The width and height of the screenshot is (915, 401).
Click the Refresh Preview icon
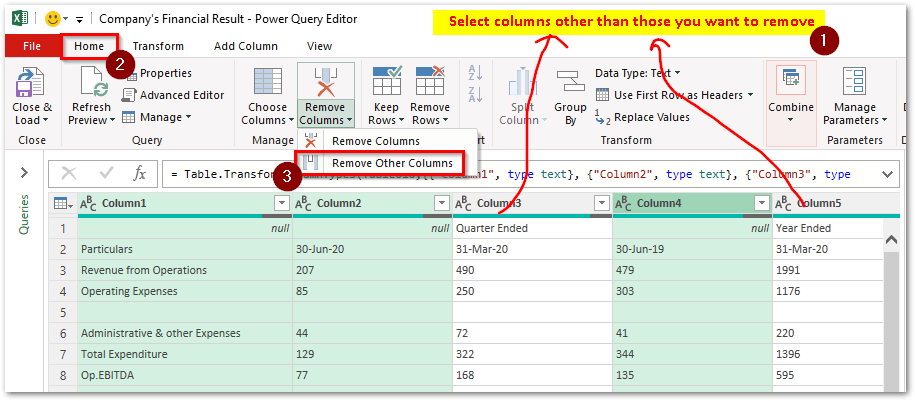pyautogui.click(x=94, y=82)
